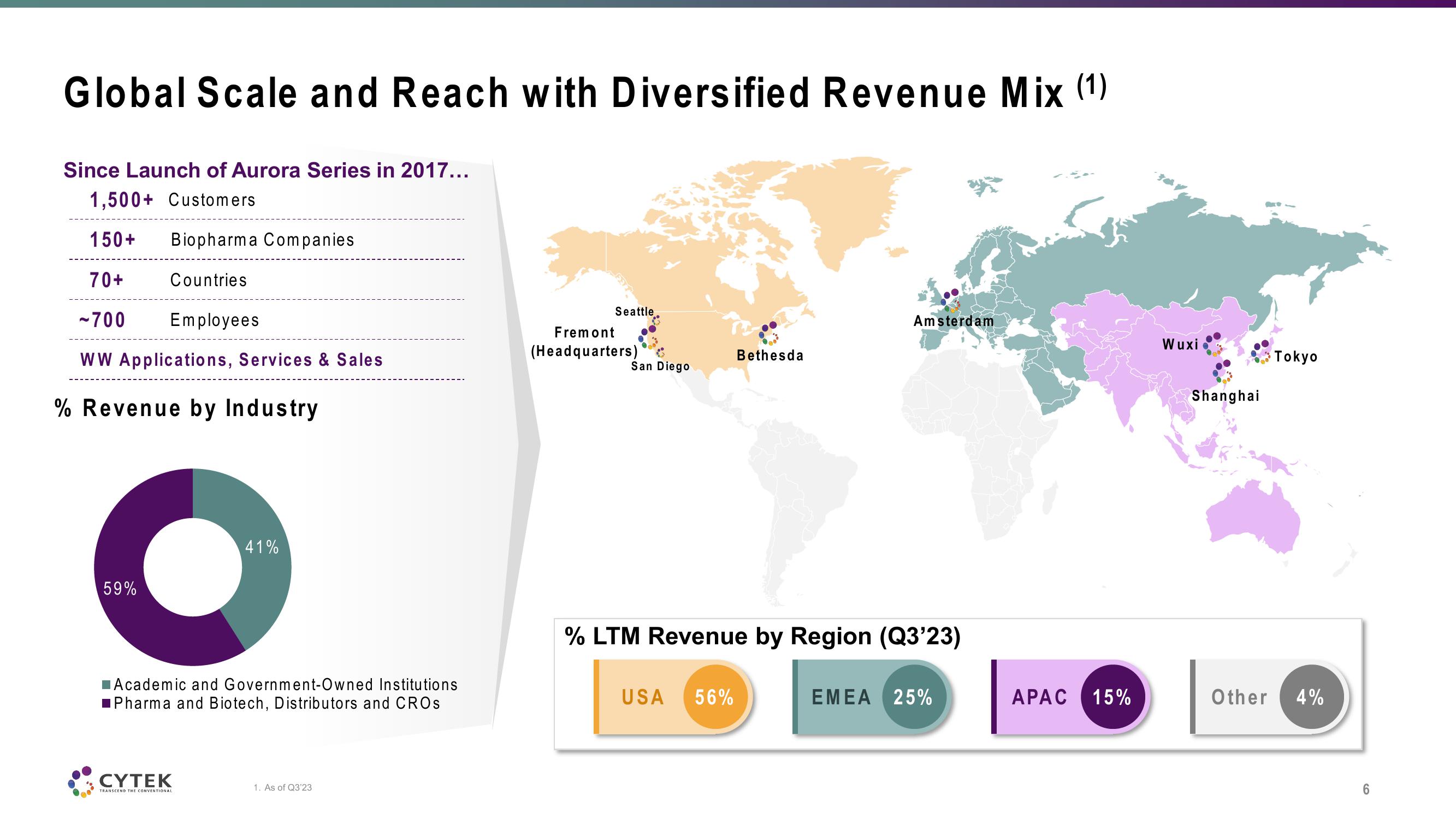The image size is (1456, 819).
Task: Click the small San Diego marker icon
Action: 660,353
